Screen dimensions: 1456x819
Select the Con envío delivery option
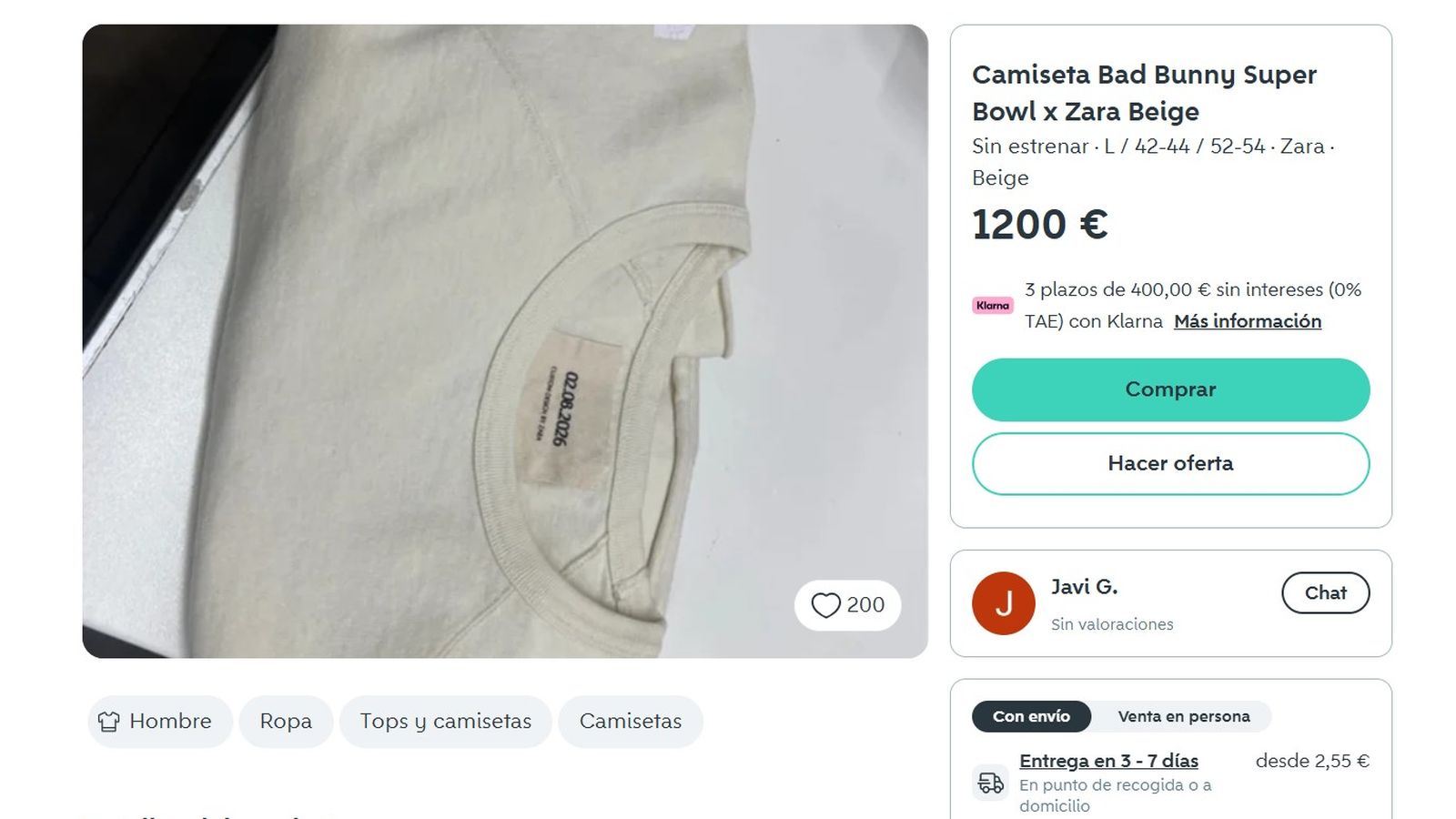point(1031,716)
